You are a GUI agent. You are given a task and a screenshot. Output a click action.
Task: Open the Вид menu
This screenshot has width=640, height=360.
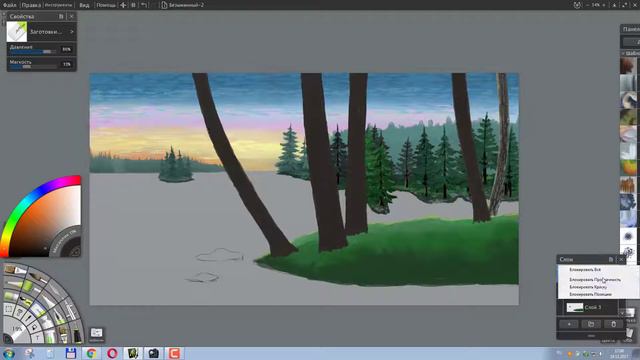(84, 5)
